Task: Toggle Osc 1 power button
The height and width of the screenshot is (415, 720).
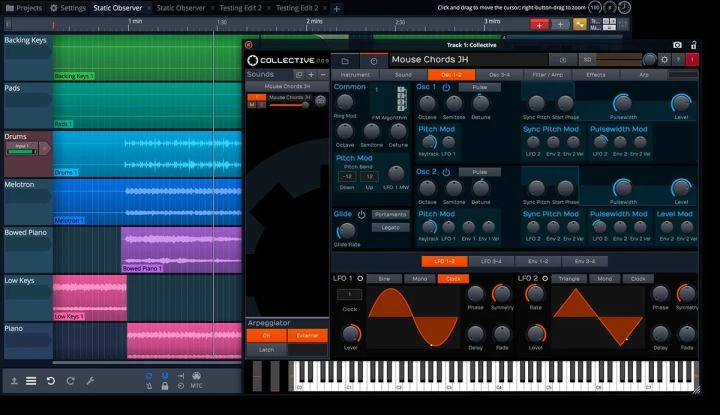Action: 446,87
